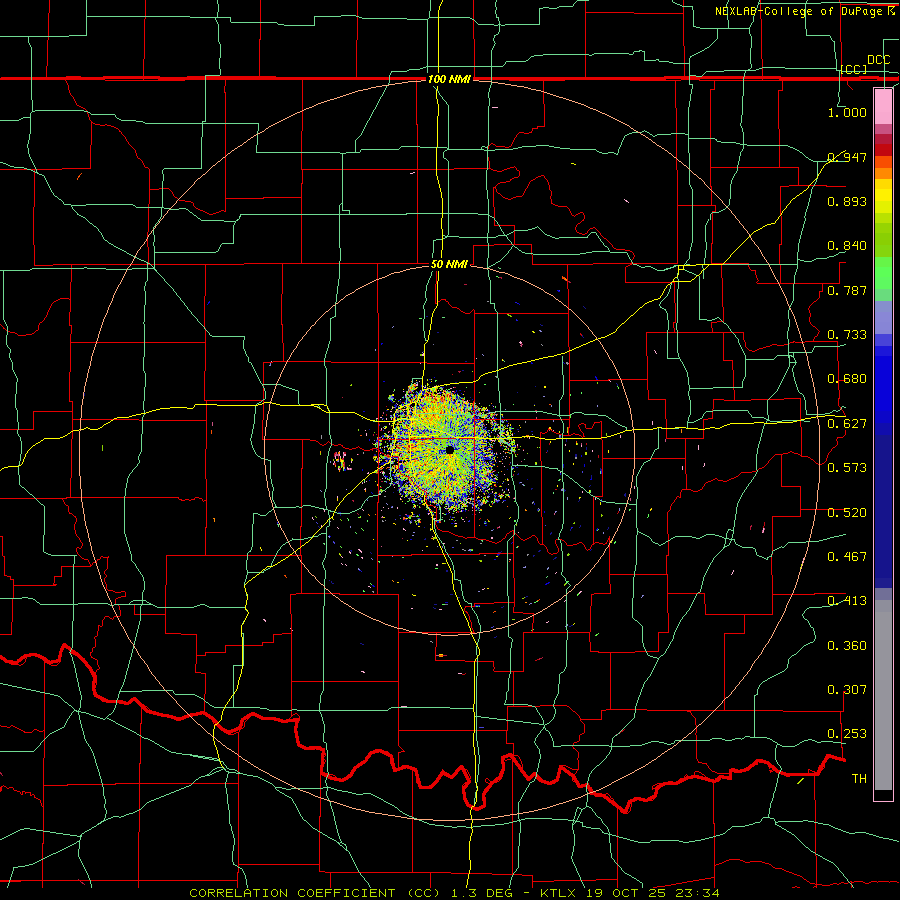Image resolution: width=900 pixels, height=900 pixels.
Task: Click the 0.627 scale value
Action: point(847,424)
